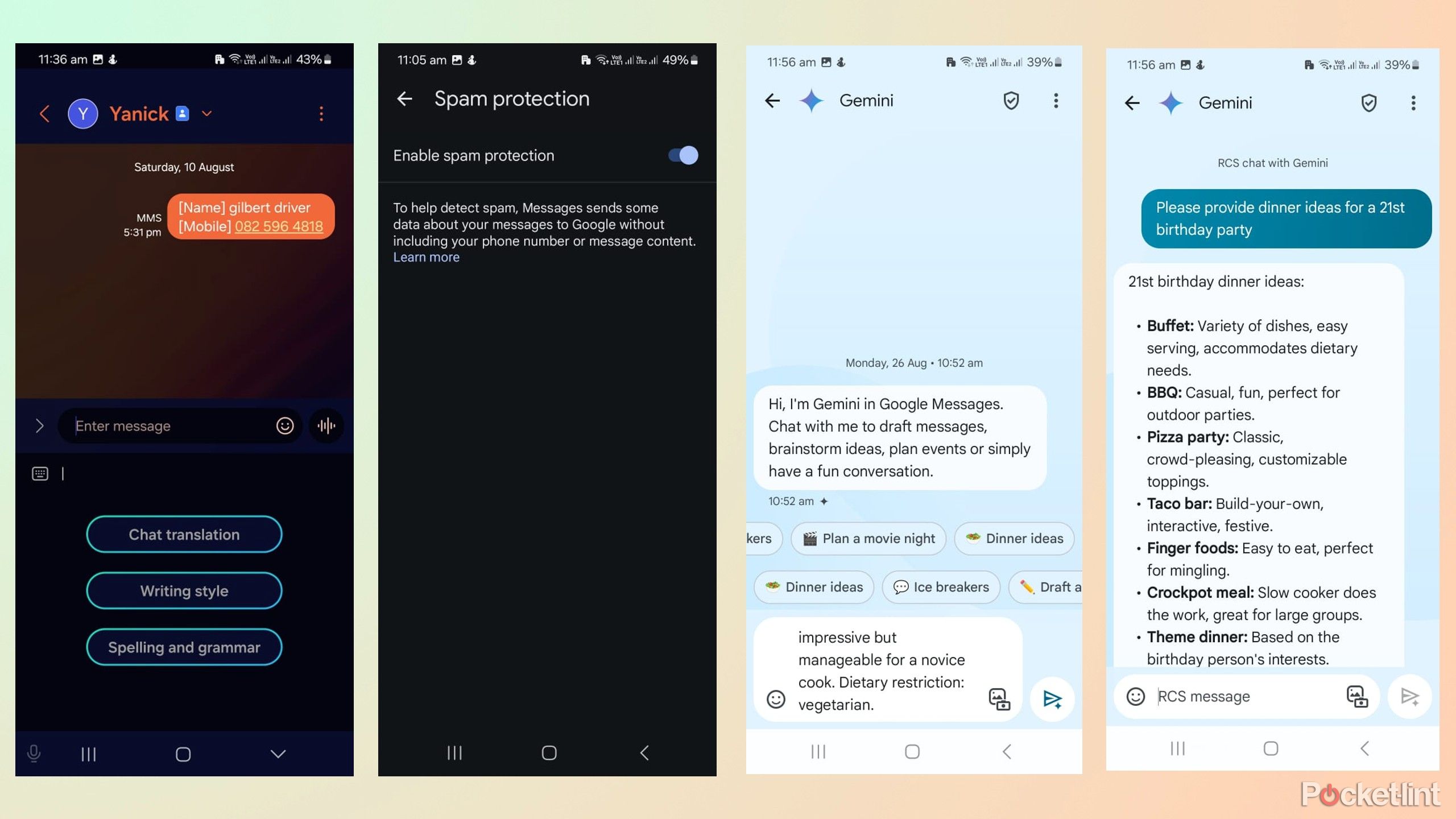Tap Learn more spam protection link
The width and height of the screenshot is (1456, 819).
pyautogui.click(x=425, y=257)
